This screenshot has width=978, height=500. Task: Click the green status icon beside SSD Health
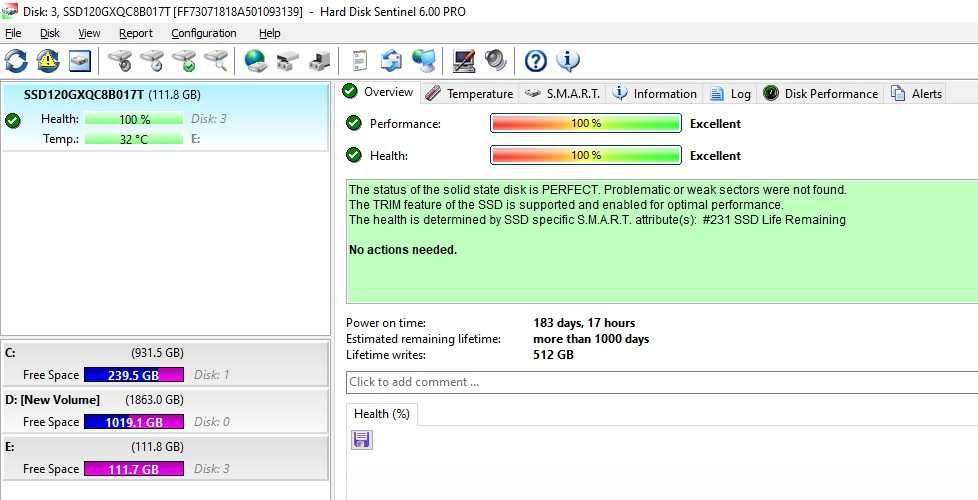pyautogui.click(x=12, y=120)
